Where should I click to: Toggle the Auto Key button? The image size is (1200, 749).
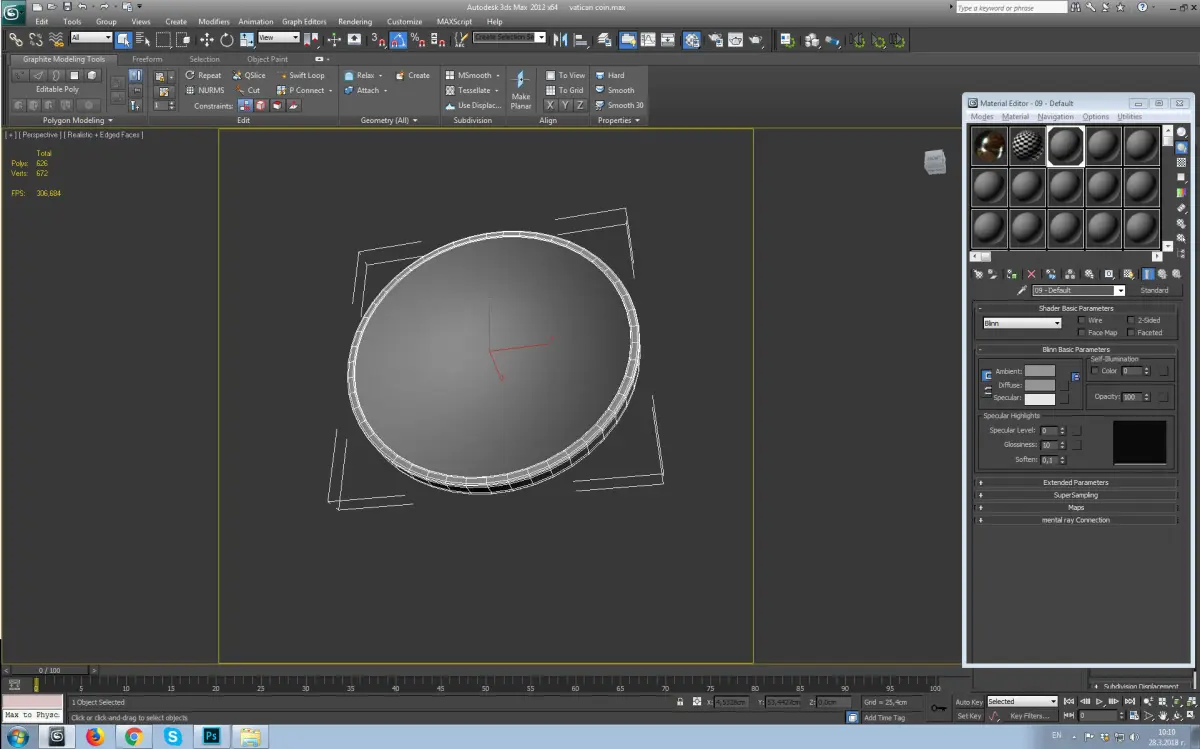click(969, 702)
